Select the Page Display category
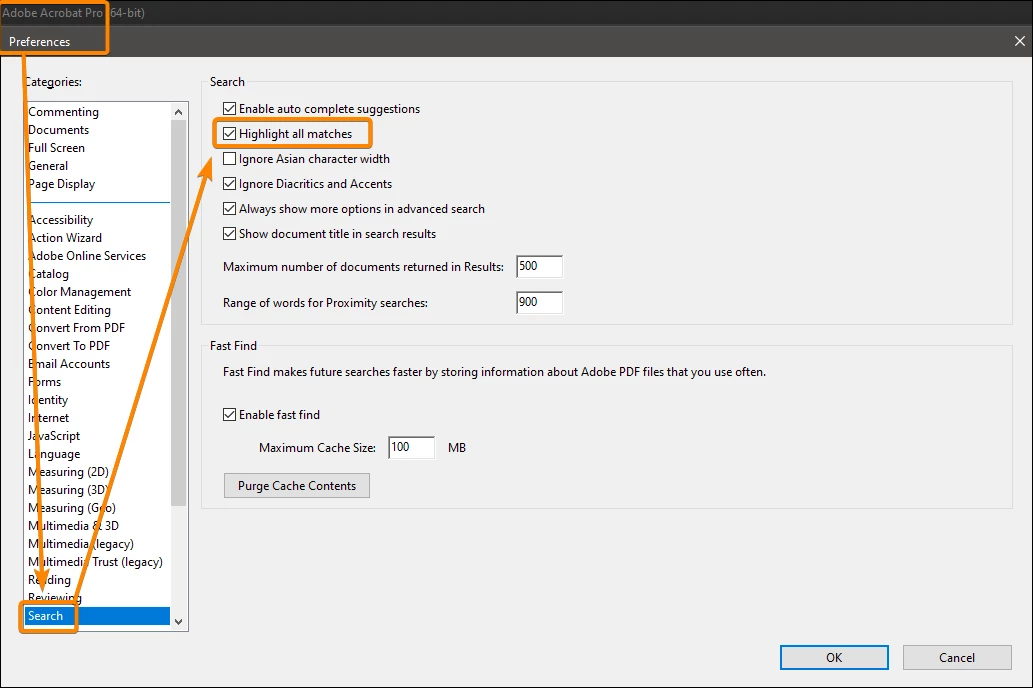 pyautogui.click(x=62, y=184)
